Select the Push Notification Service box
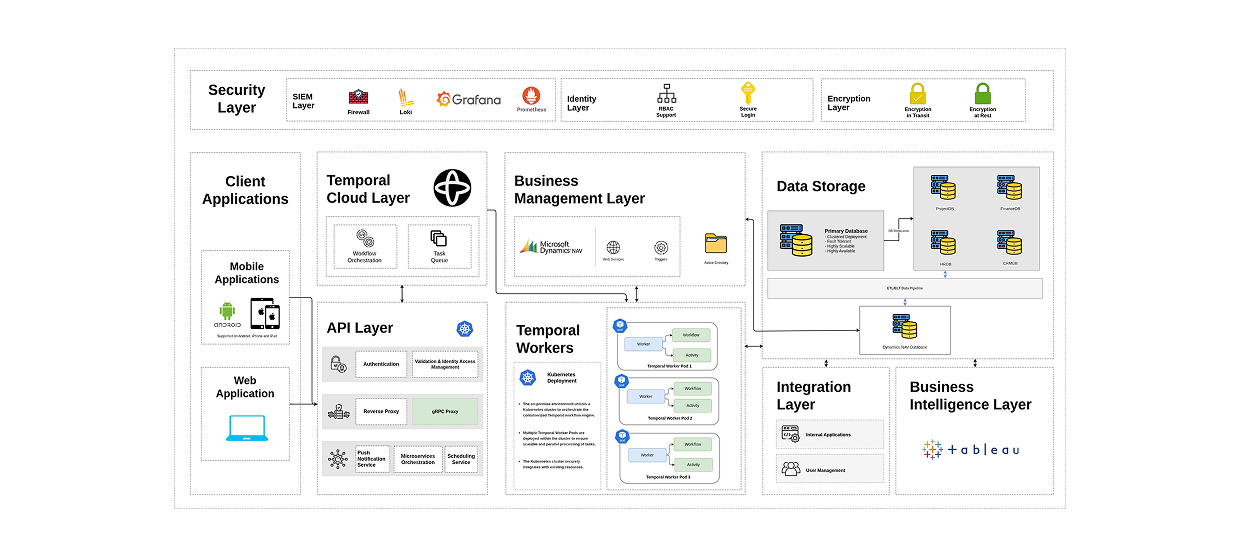 click(373, 460)
